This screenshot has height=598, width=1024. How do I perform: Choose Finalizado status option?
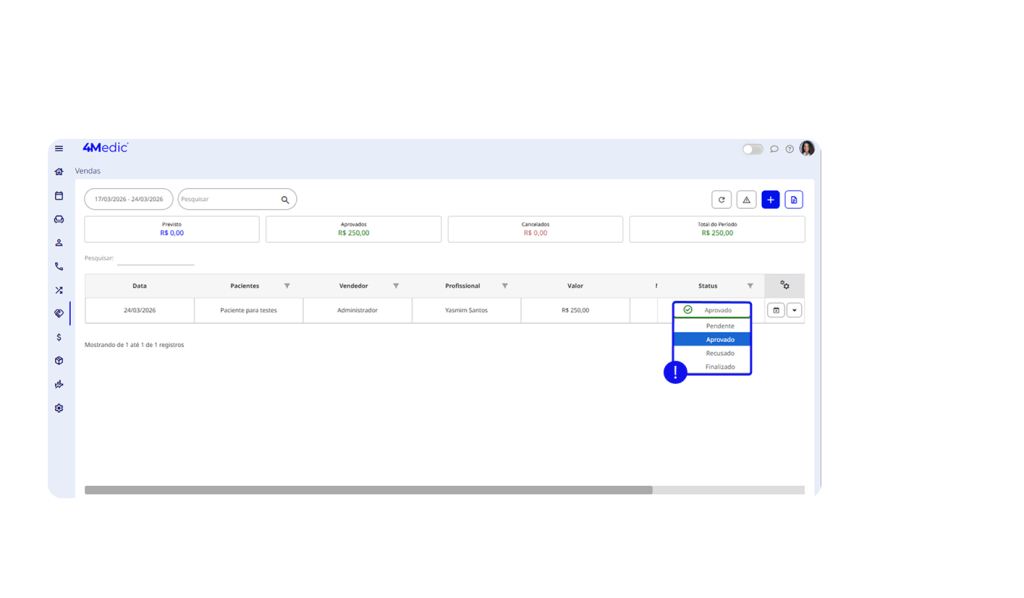(x=720, y=367)
